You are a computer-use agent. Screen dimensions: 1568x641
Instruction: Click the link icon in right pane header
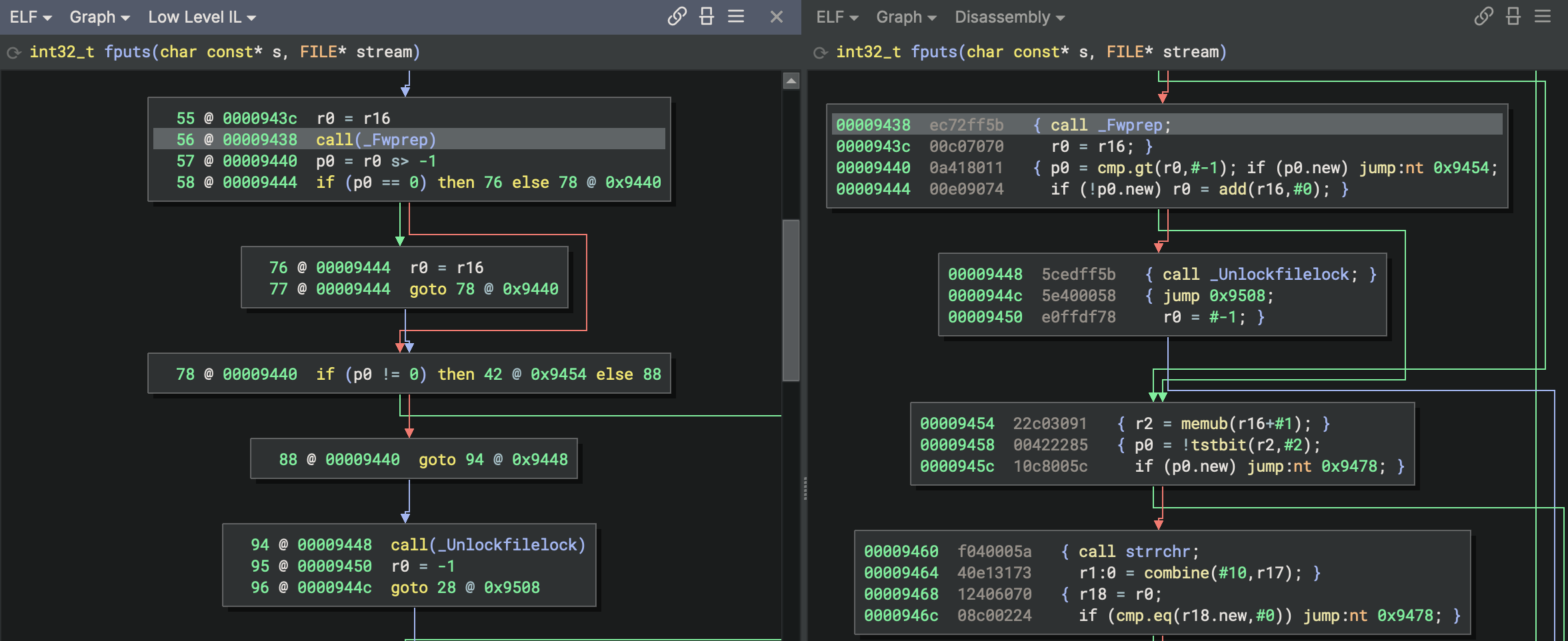tap(1483, 17)
